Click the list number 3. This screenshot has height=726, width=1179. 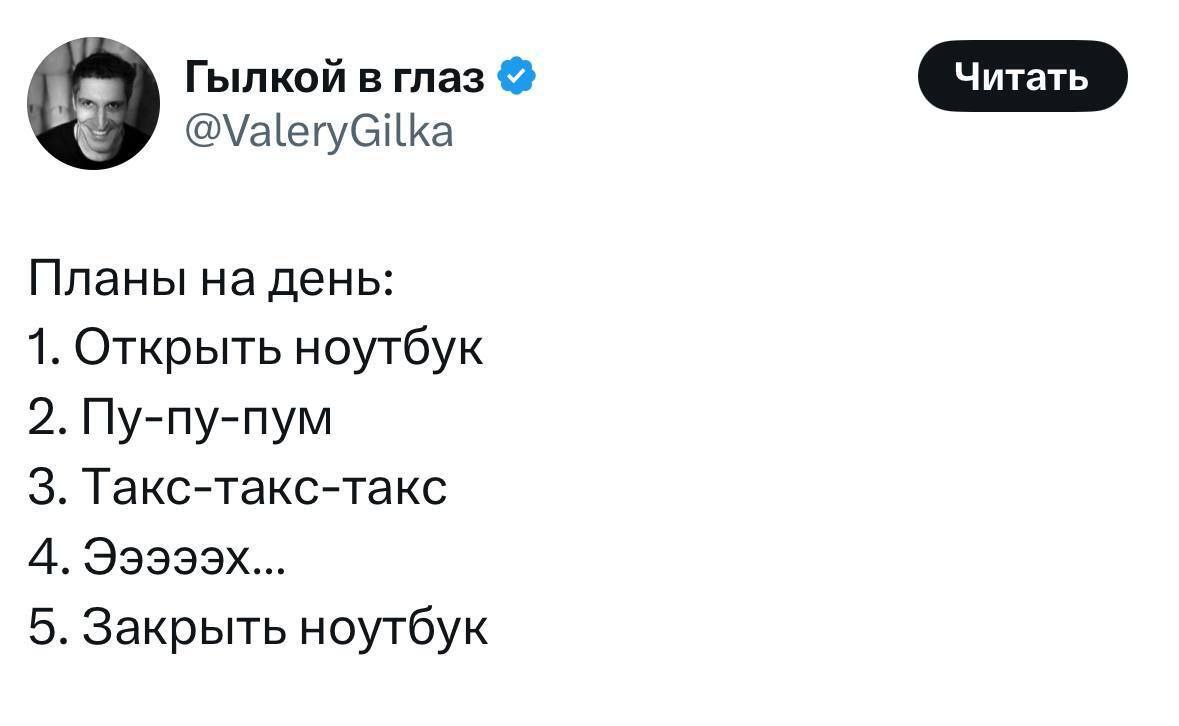click(42, 489)
